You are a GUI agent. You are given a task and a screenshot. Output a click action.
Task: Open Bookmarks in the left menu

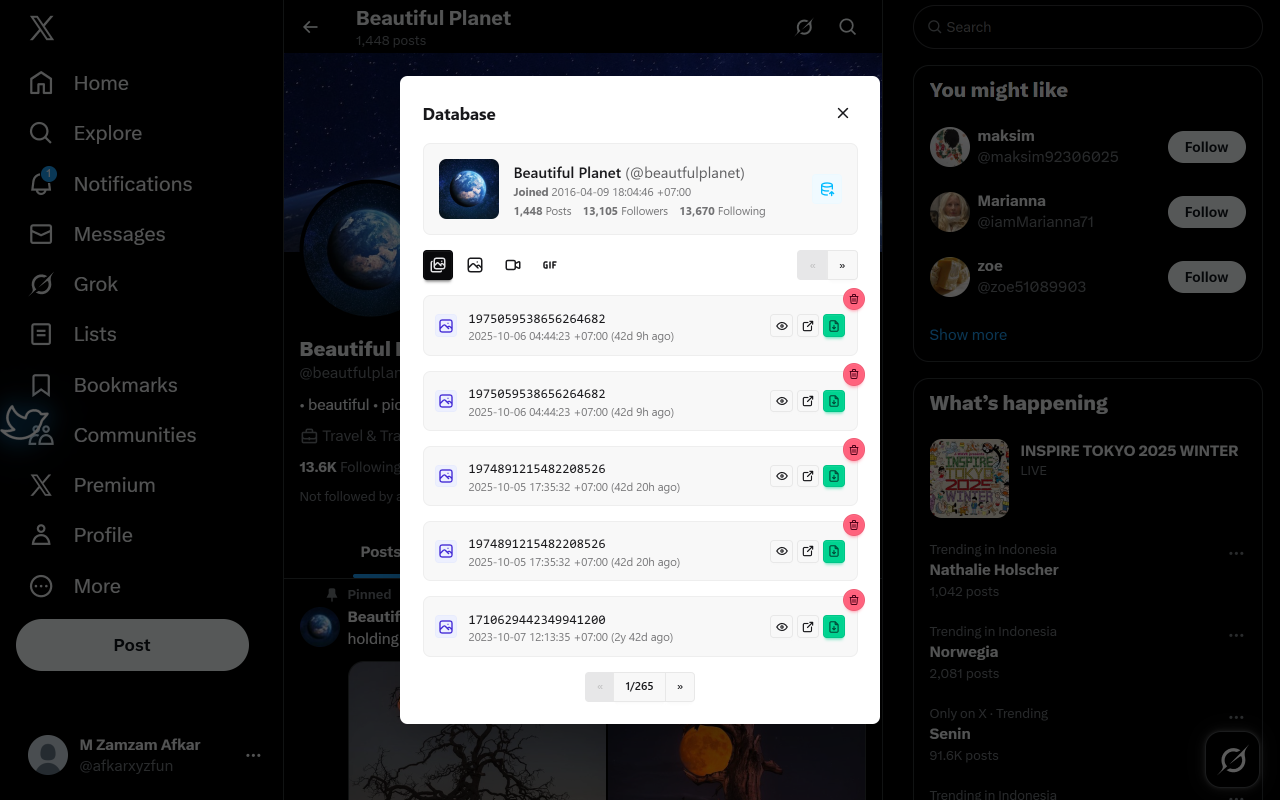point(125,384)
